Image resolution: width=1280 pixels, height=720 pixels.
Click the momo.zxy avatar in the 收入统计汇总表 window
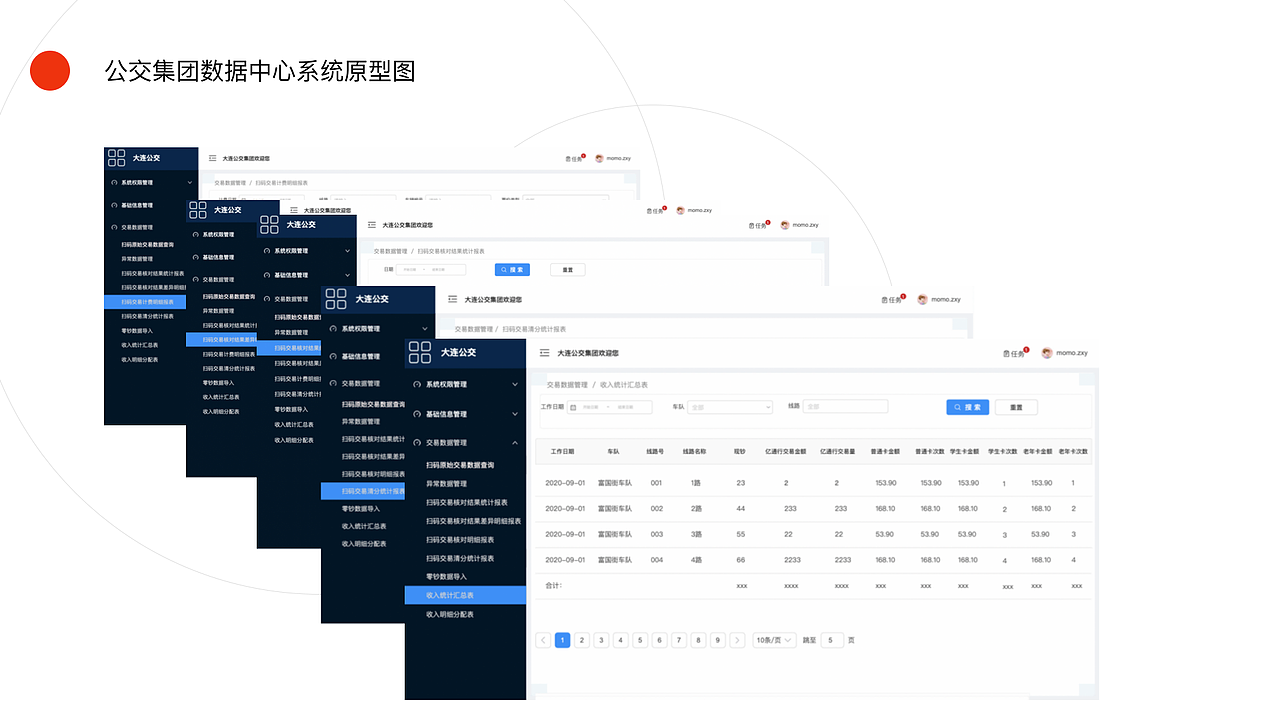tap(1047, 353)
